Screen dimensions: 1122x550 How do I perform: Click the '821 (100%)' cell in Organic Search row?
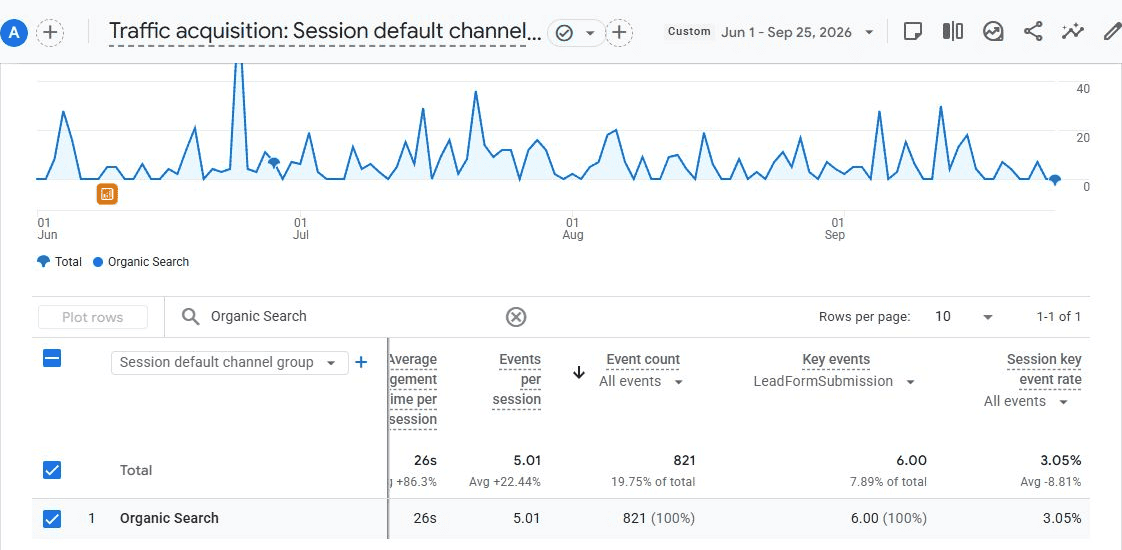[660, 519]
